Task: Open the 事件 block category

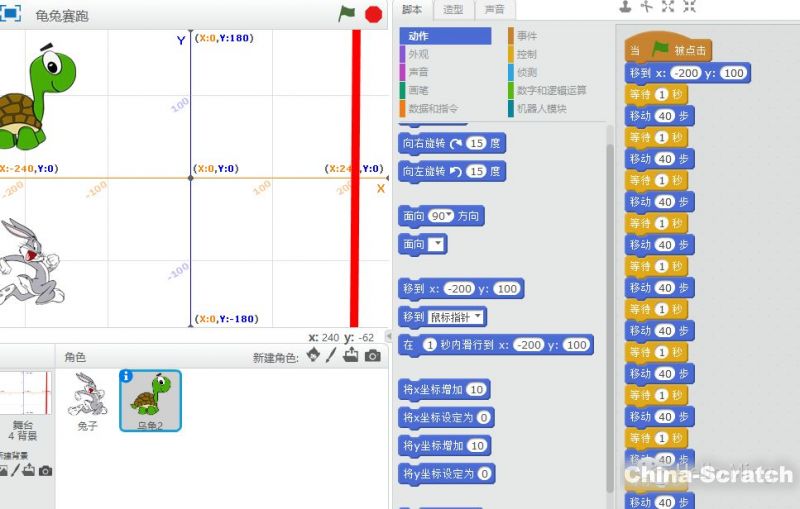Action: (527, 36)
